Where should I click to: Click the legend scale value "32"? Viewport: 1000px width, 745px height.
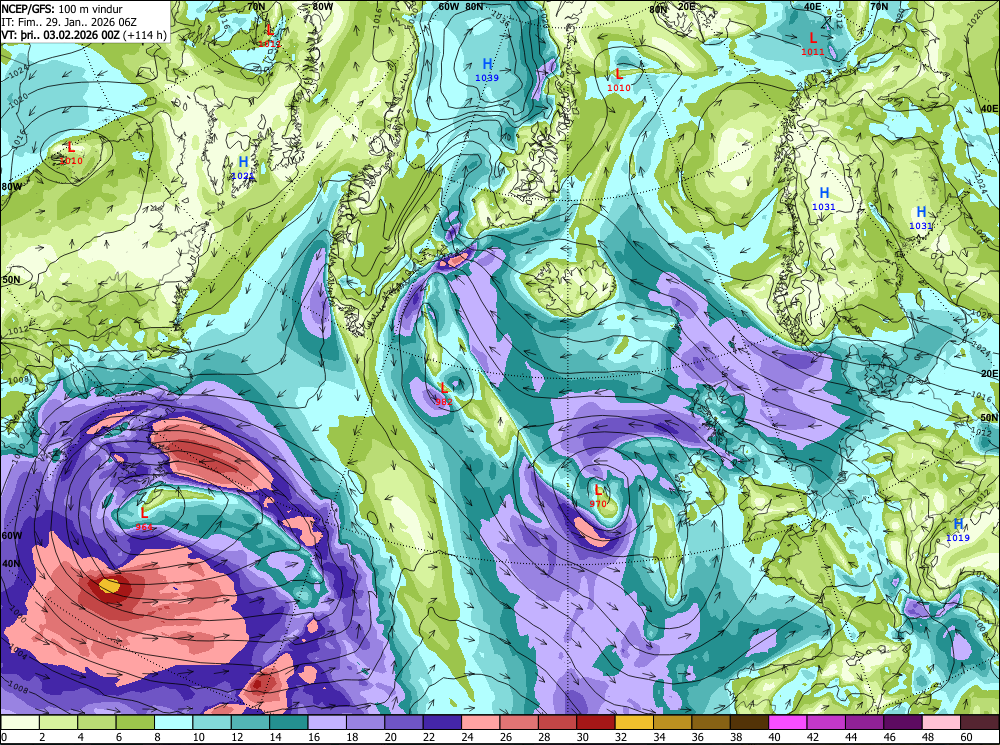[621, 737]
